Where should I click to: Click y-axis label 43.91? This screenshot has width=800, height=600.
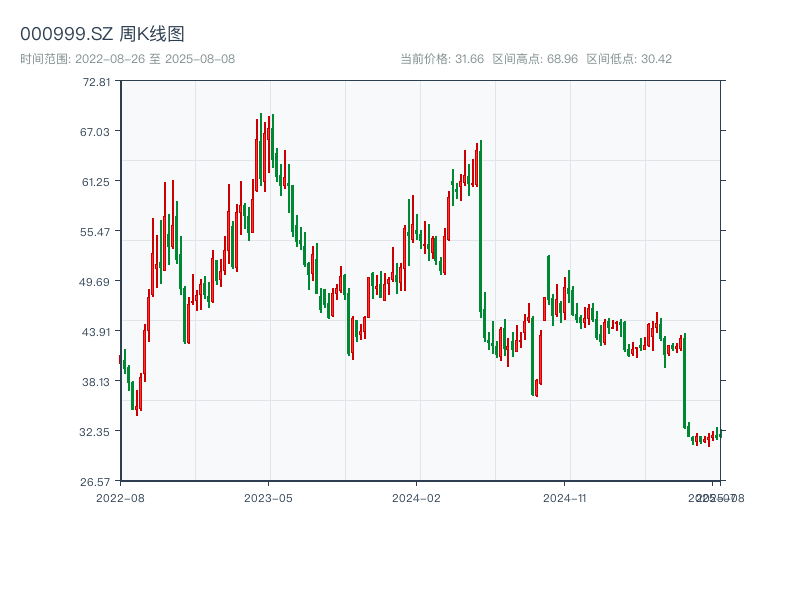pos(96,332)
